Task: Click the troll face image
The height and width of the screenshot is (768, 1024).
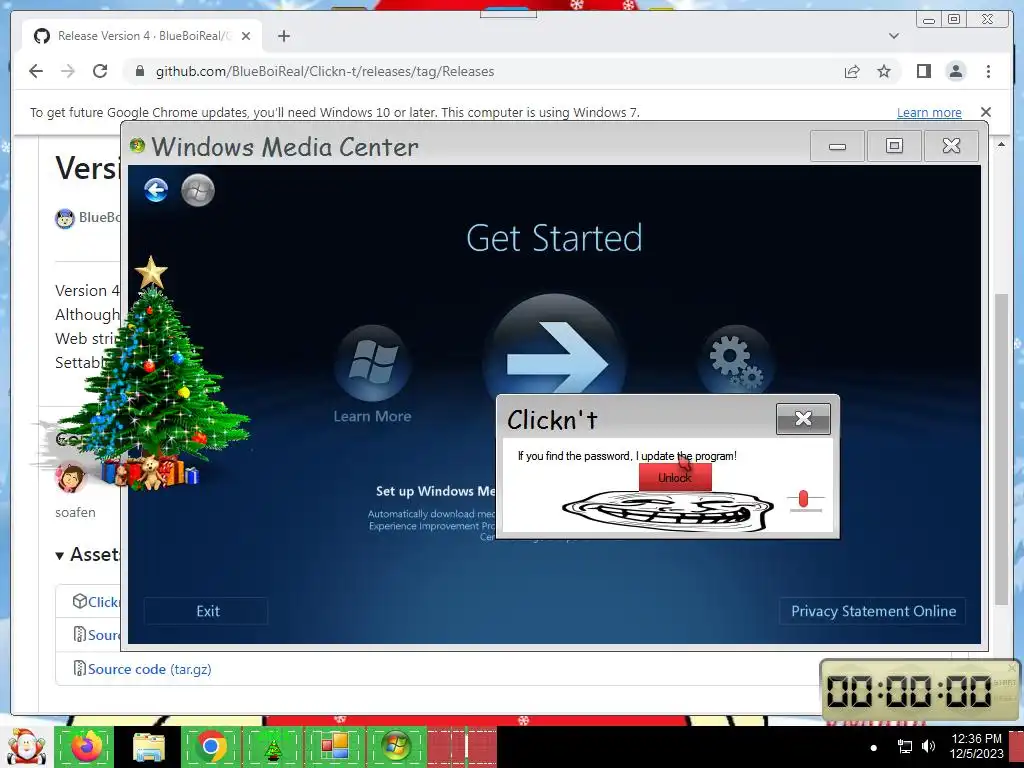Action: click(667, 511)
